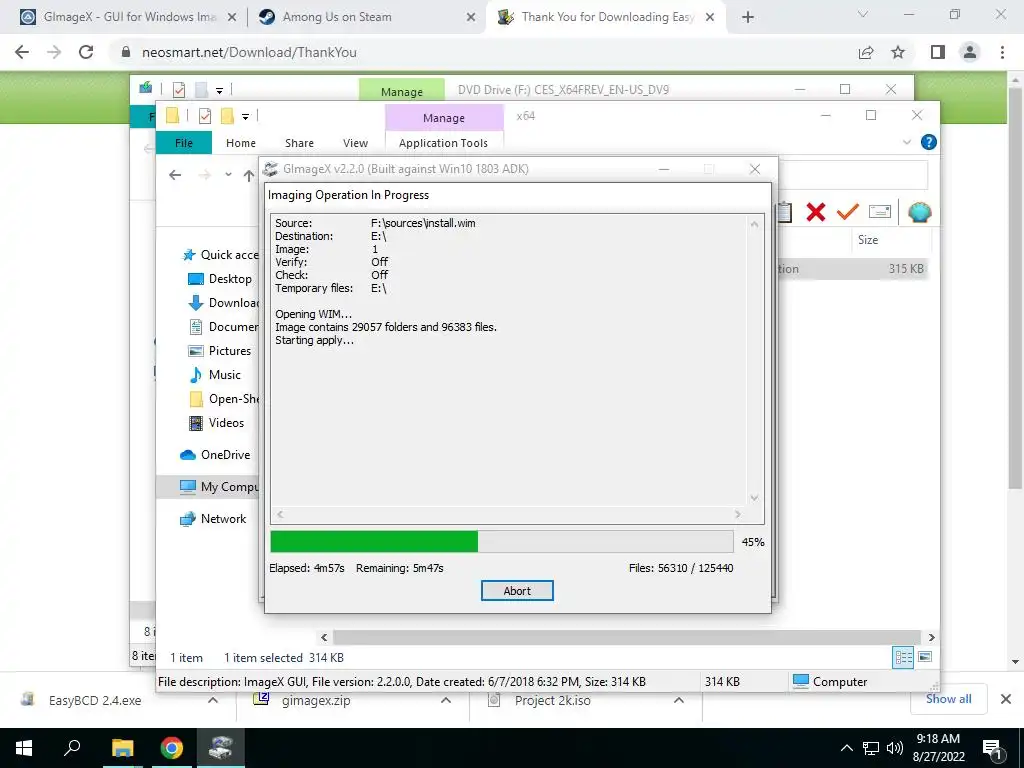The width and height of the screenshot is (1024, 768).
Task: Click properties checkmark icon in x64 title bar
Action: [204, 116]
